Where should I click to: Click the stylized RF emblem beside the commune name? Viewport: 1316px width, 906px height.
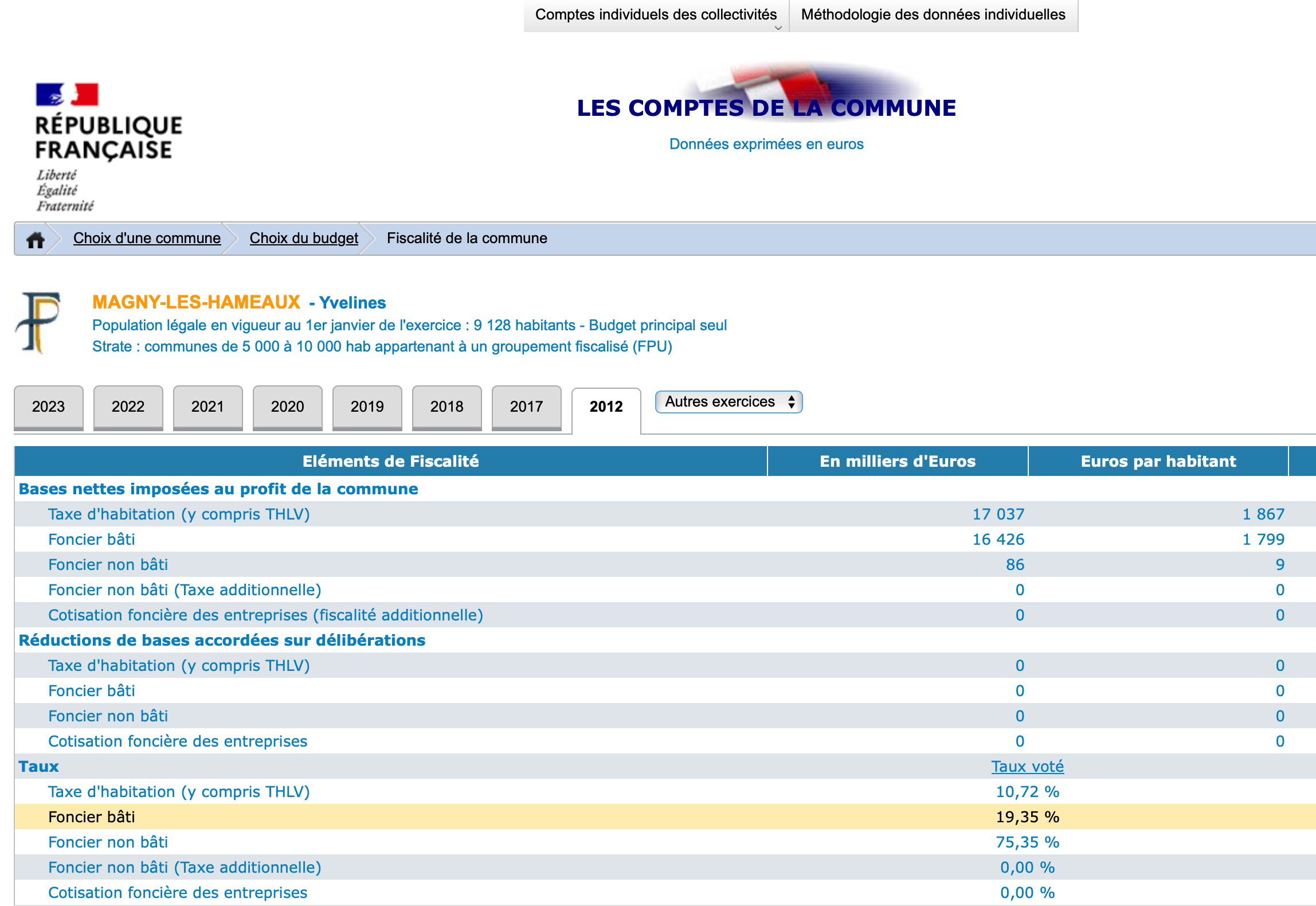(x=38, y=322)
